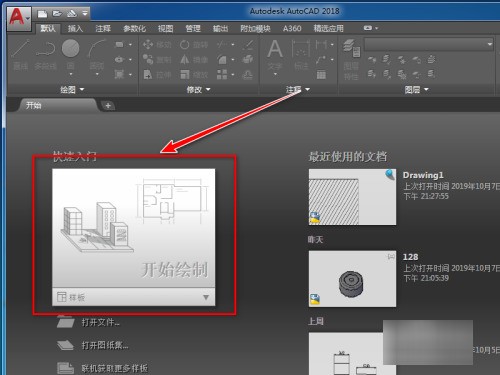Click the Open folder icon in quick access toolbar
Screen dimensions: 500x375
[57, 13]
